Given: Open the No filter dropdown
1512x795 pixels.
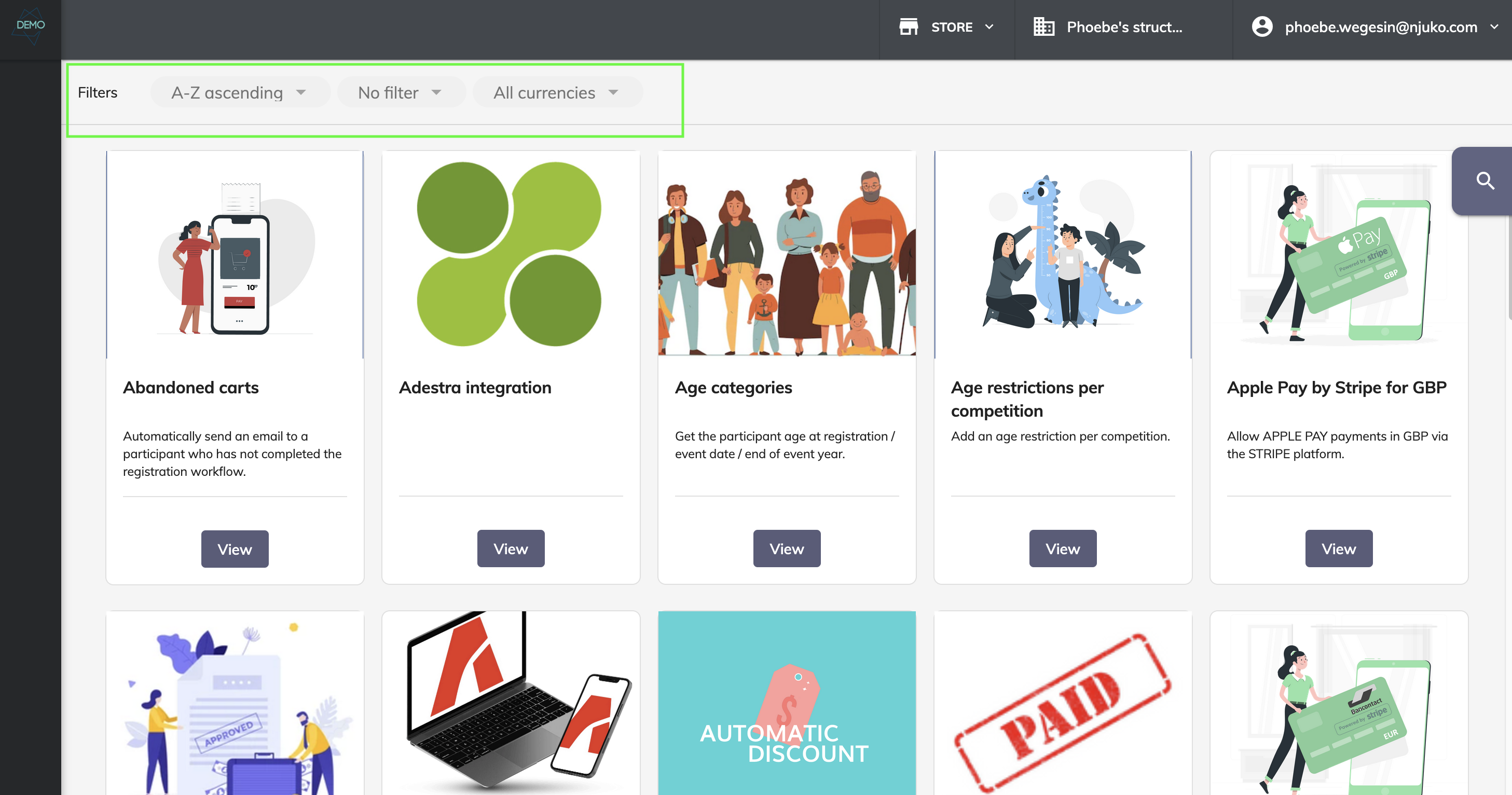Looking at the screenshot, I should coord(401,93).
